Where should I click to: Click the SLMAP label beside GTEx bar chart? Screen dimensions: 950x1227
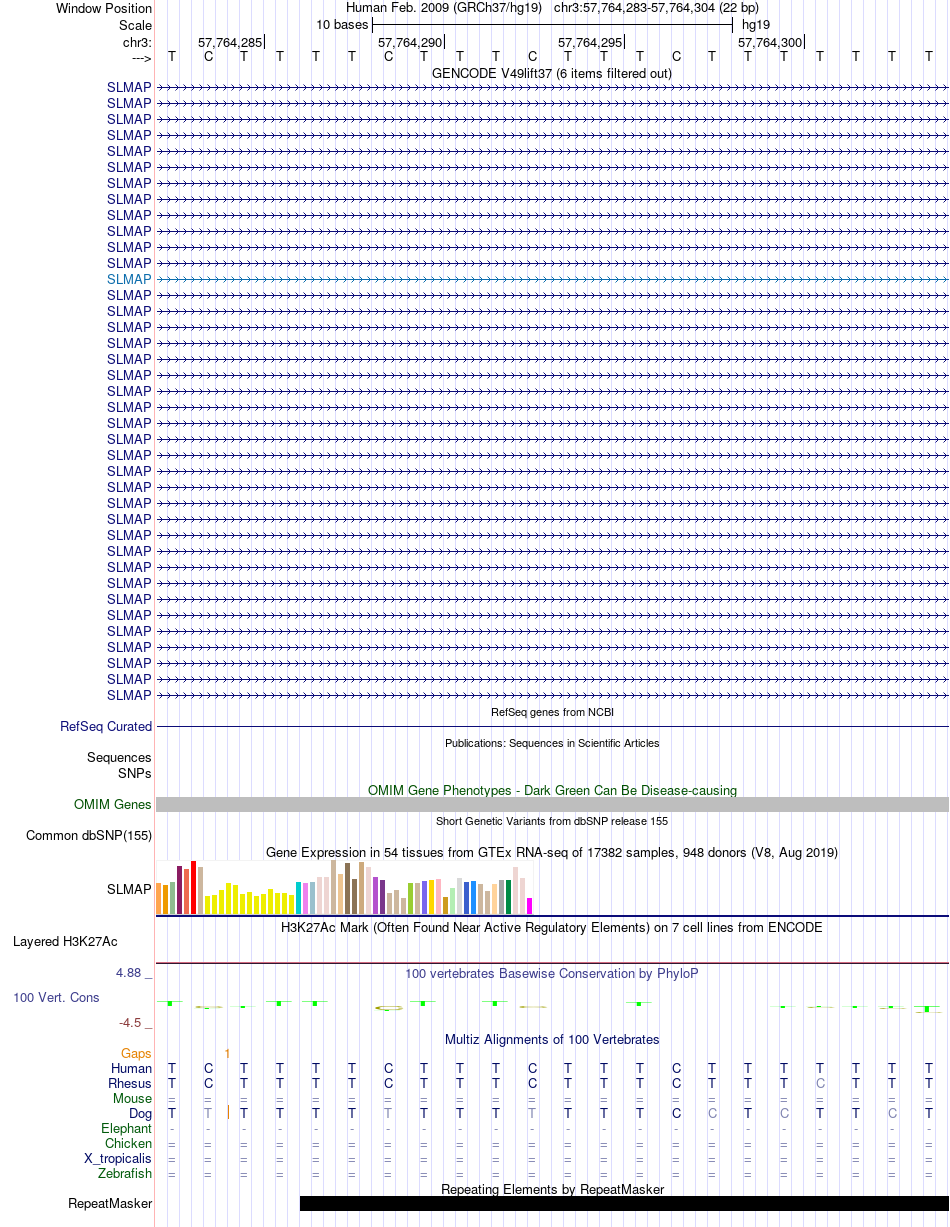click(x=129, y=889)
